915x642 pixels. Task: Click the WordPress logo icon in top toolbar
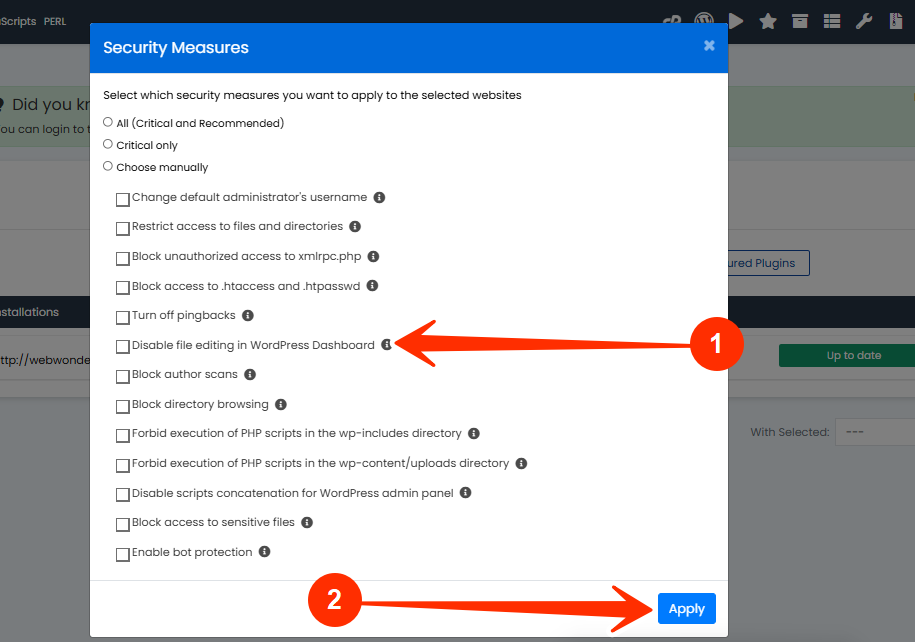click(x=704, y=19)
